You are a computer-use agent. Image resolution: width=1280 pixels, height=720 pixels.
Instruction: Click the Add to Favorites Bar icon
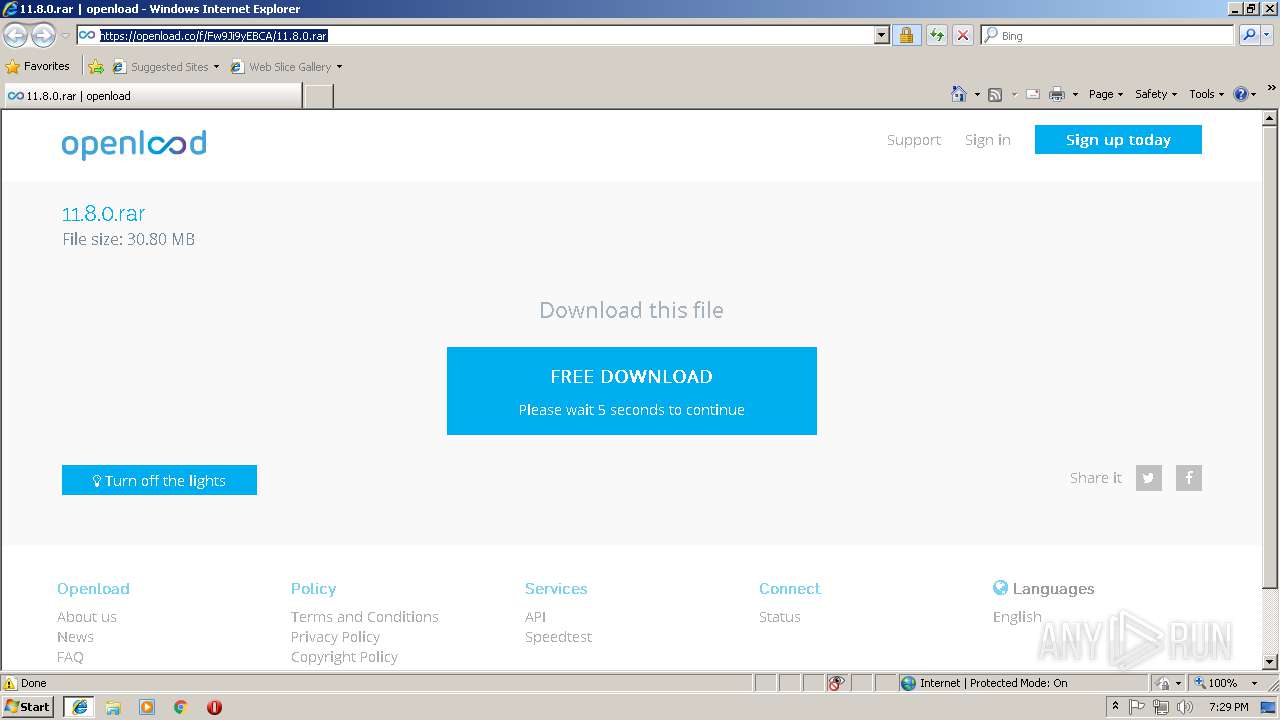point(96,67)
